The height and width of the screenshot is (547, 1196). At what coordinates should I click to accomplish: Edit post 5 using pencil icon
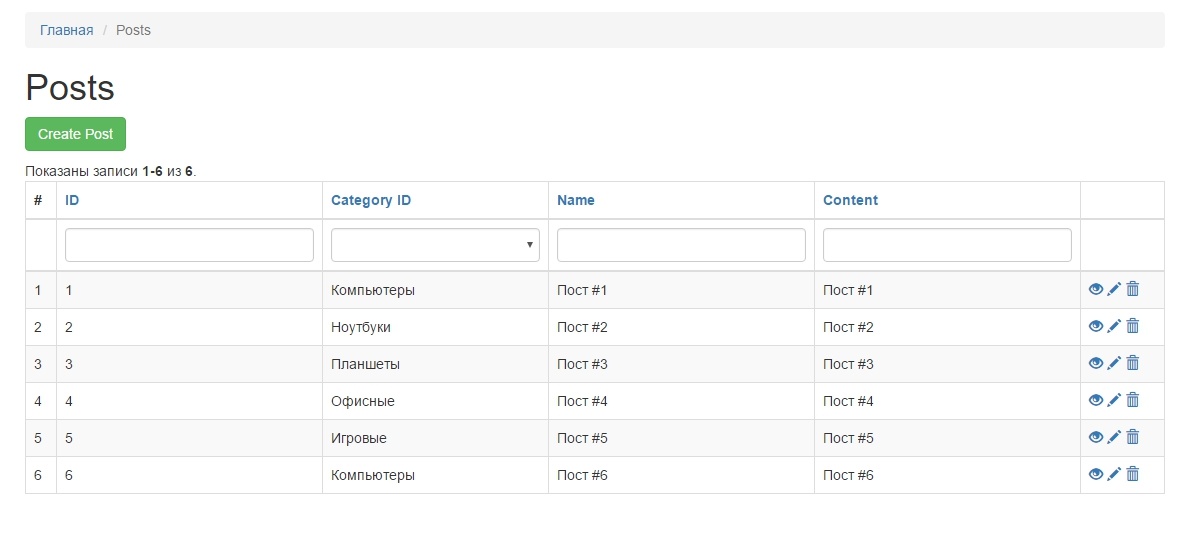[x=1114, y=437]
